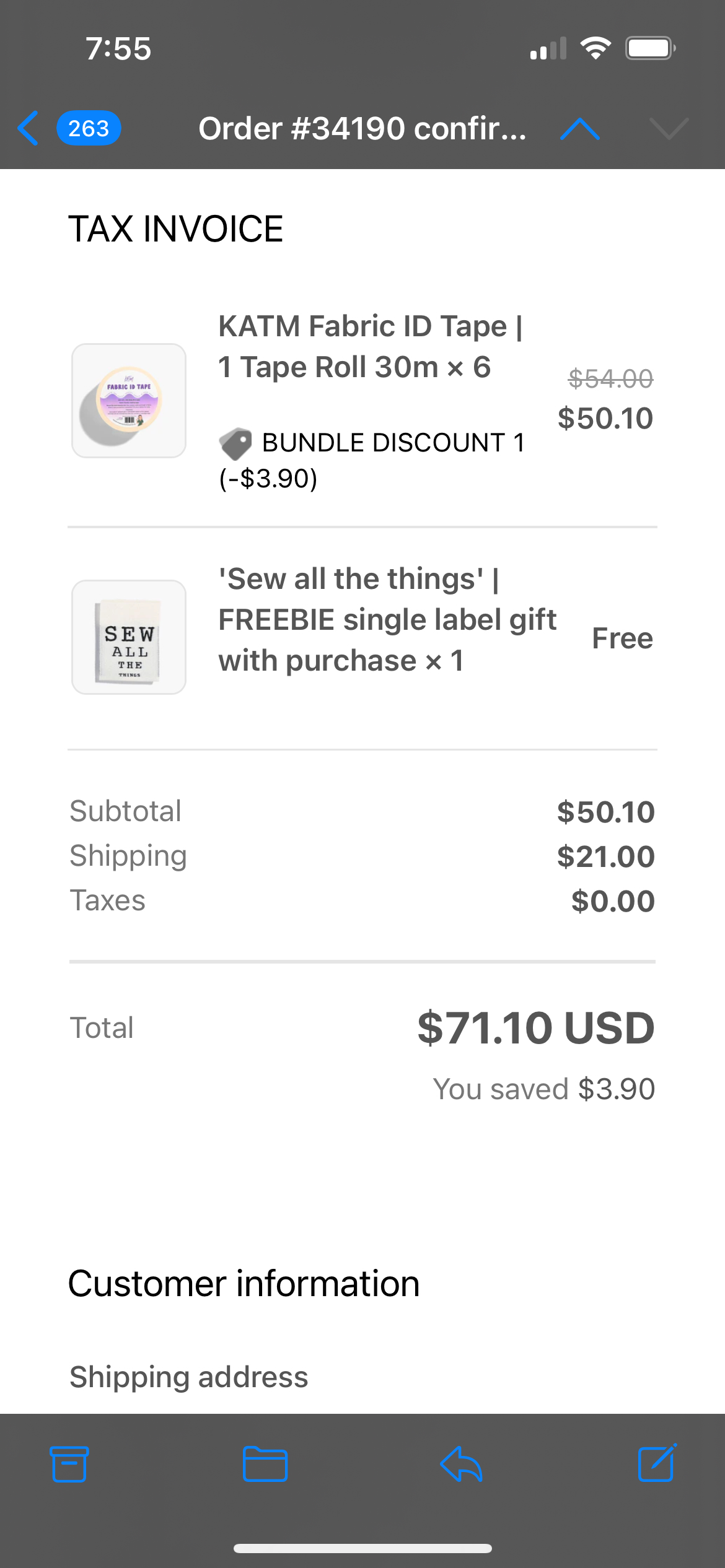Reply using the reply arrow icon
This screenshot has width=725, height=1568.
click(x=461, y=1464)
